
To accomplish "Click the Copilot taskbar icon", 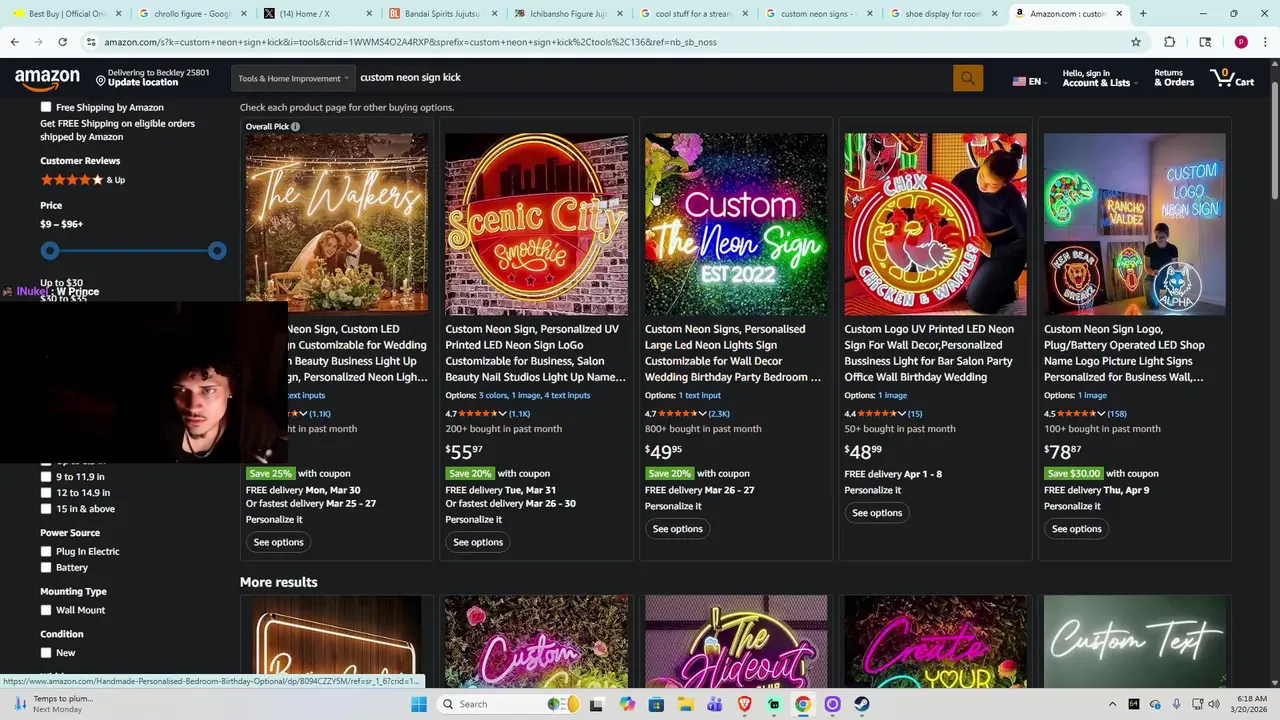I will pyautogui.click(x=627, y=704).
